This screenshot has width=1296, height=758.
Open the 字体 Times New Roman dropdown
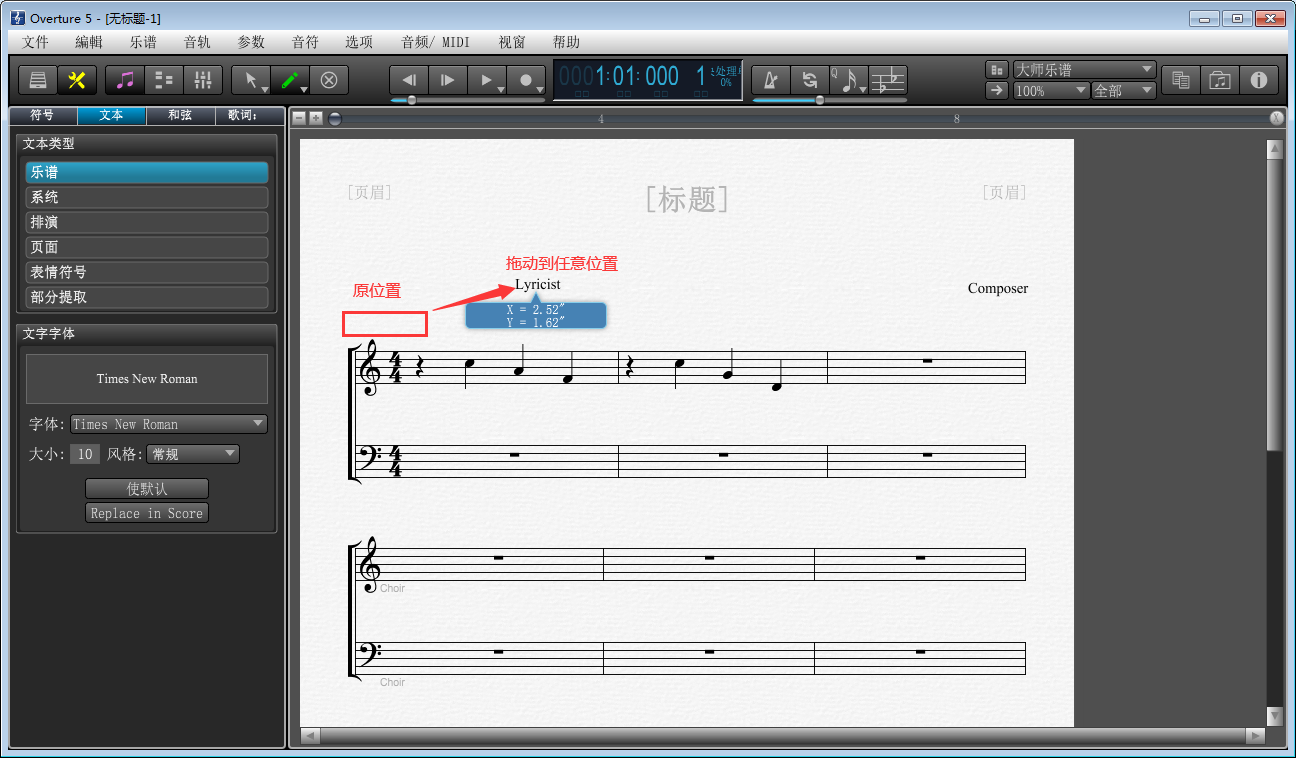[169, 424]
